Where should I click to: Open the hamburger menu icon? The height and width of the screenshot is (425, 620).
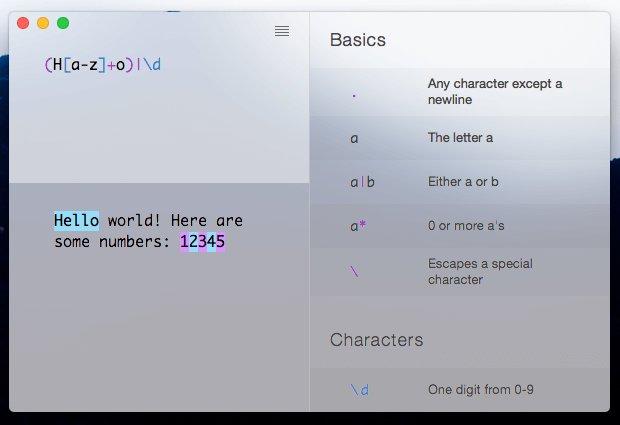pos(282,31)
